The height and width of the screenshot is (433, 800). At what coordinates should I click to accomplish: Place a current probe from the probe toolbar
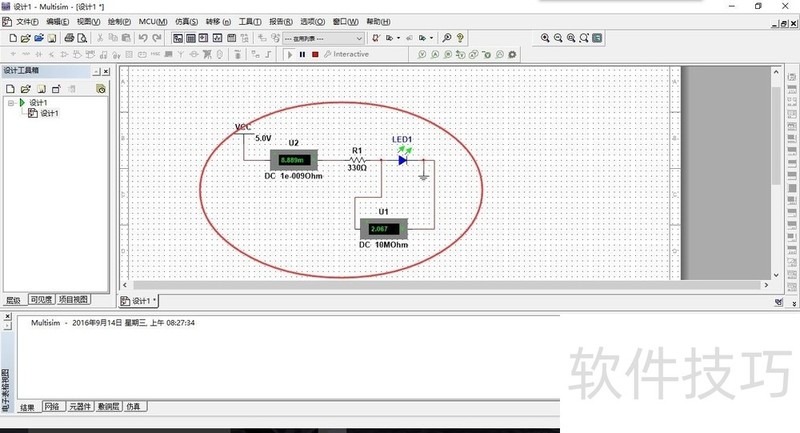click(x=435, y=54)
